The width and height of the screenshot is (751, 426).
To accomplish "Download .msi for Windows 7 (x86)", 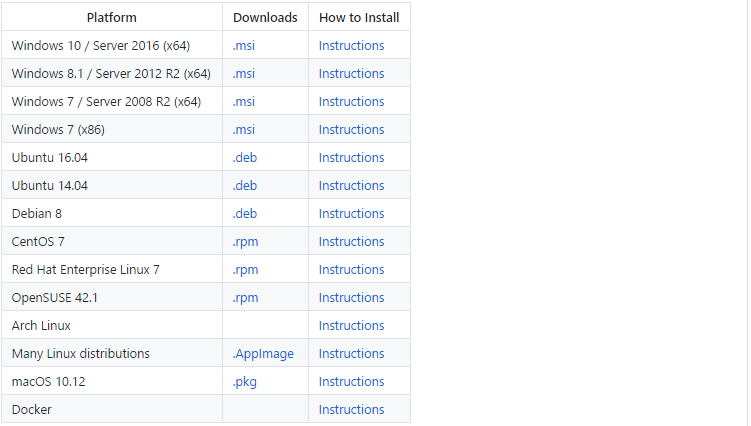I will 244,130.
